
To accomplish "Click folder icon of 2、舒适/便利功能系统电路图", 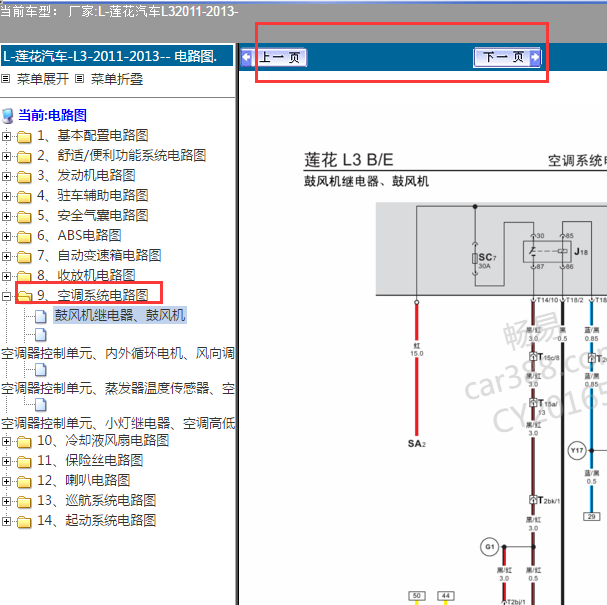I will [24, 157].
